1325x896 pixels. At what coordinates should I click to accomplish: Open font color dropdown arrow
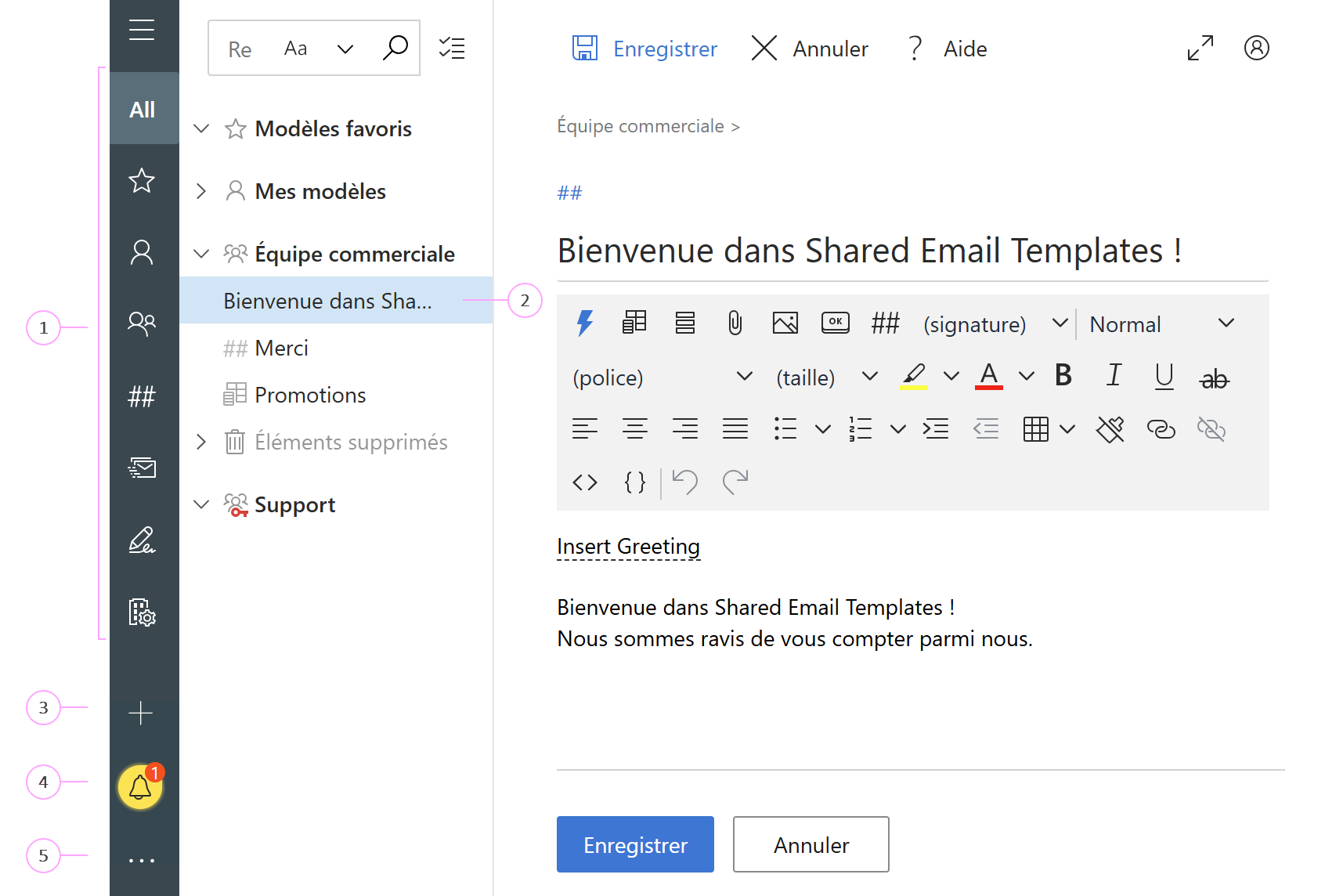click(1026, 377)
